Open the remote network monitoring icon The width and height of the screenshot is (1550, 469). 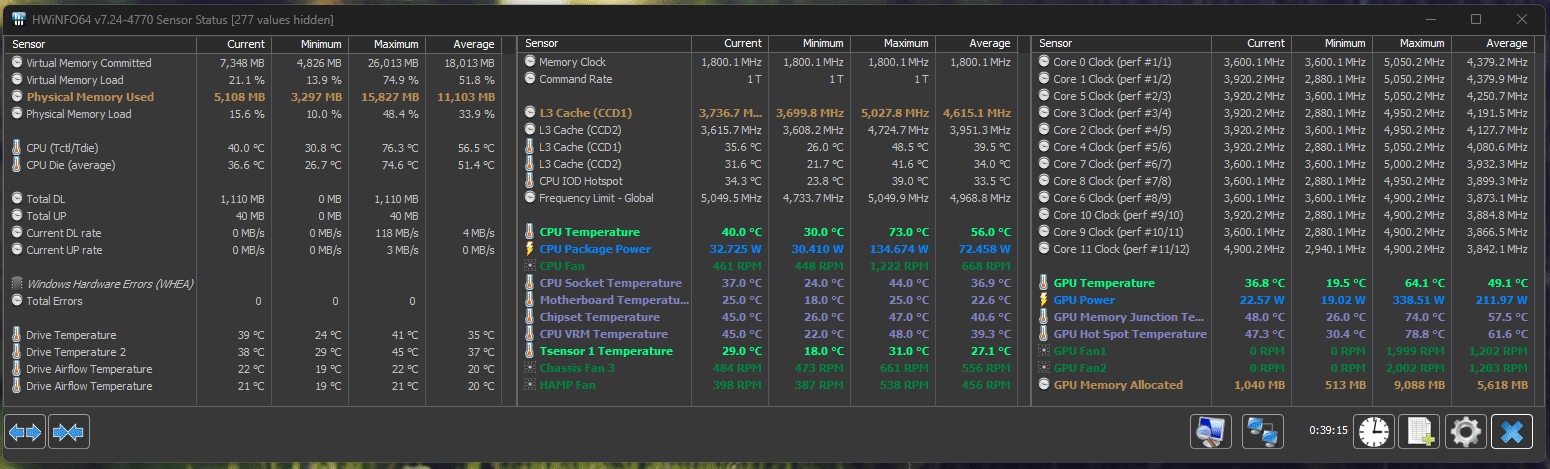(1263, 432)
